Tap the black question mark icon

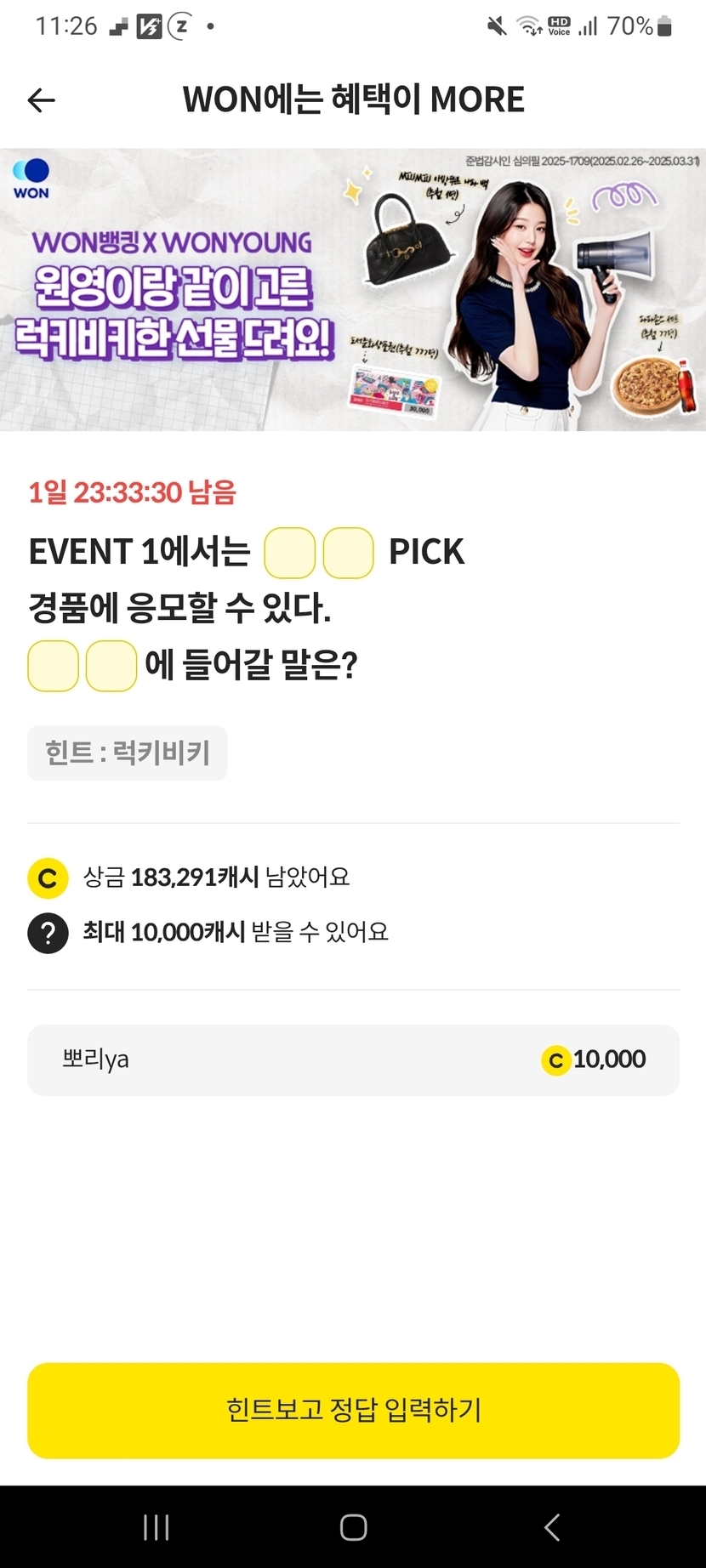tap(48, 933)
